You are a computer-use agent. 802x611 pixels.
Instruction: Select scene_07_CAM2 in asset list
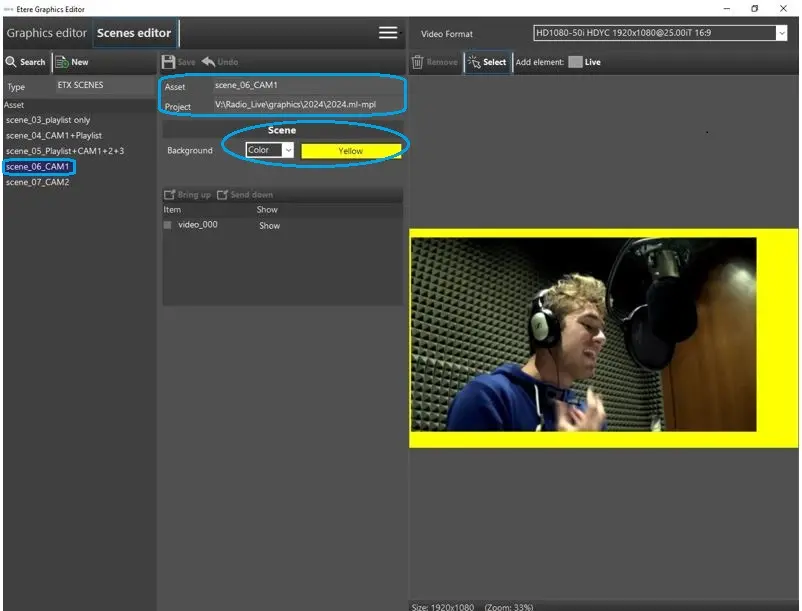tap(37, 182)
